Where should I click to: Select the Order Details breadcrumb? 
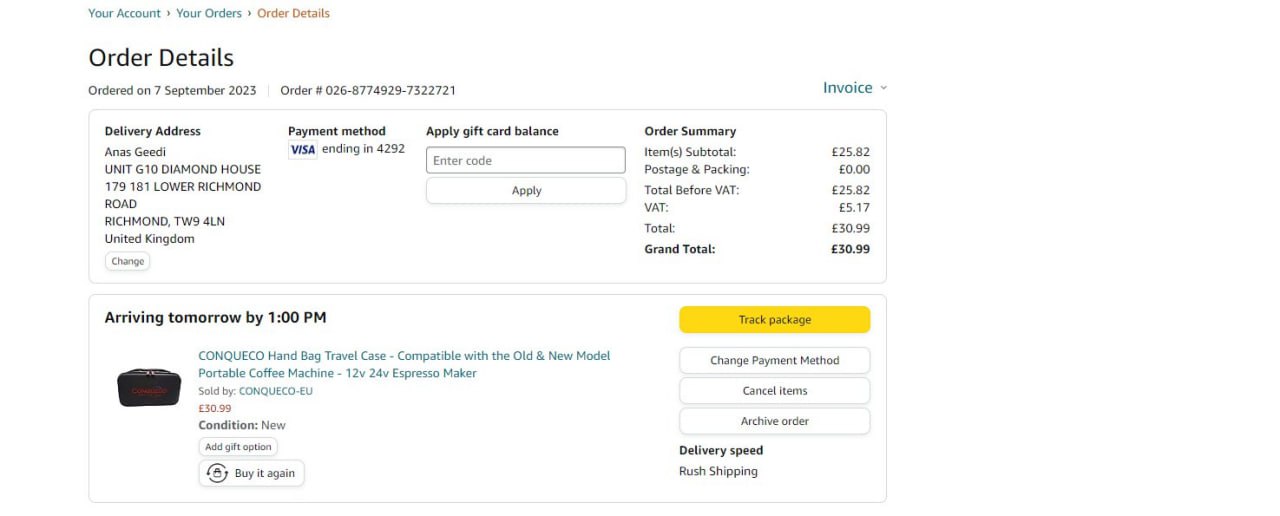click(x=293, y=13)
